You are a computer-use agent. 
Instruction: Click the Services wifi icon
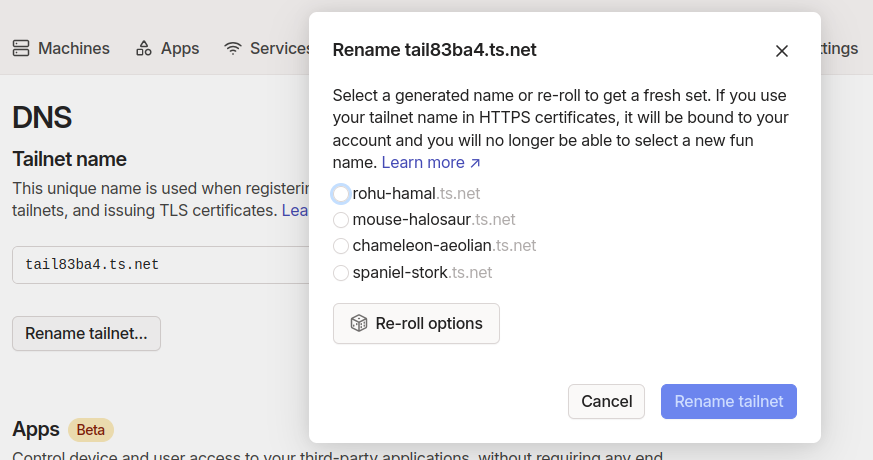click(233, 48)
